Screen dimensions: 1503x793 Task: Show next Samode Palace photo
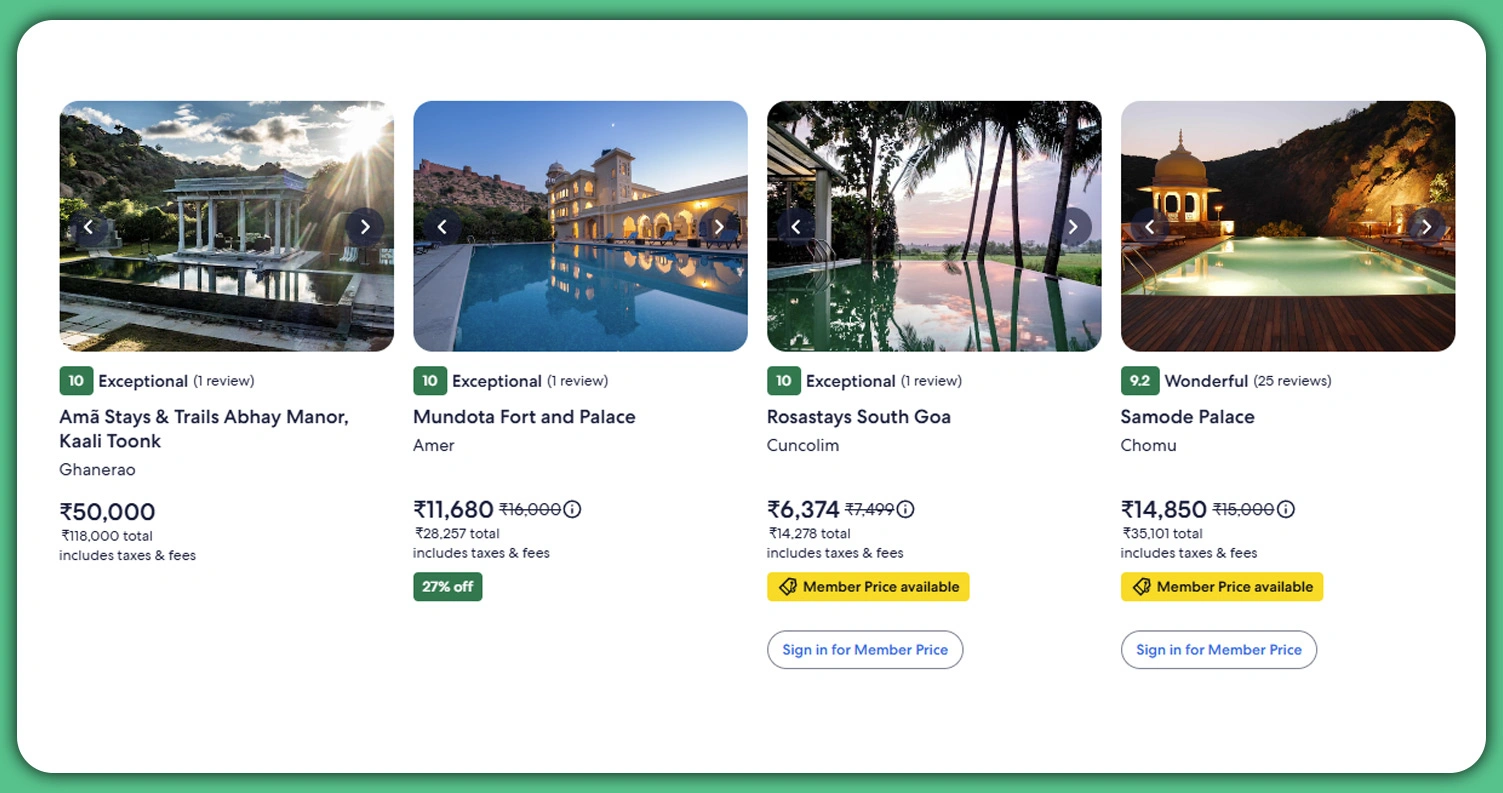tap(1426, 227)
